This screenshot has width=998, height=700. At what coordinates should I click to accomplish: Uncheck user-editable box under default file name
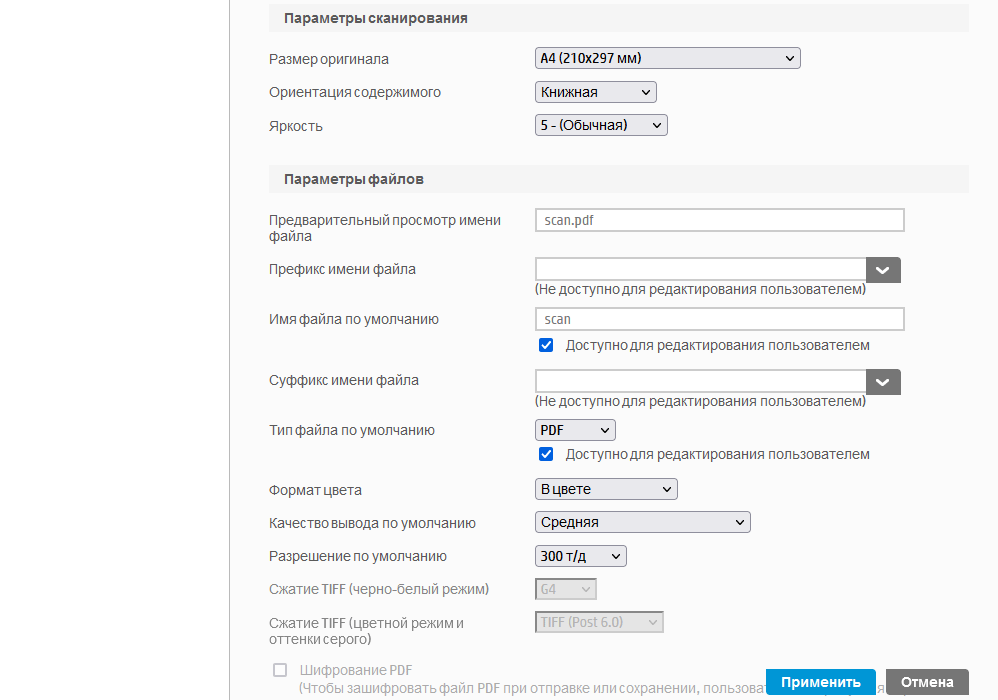coord(546,345)
